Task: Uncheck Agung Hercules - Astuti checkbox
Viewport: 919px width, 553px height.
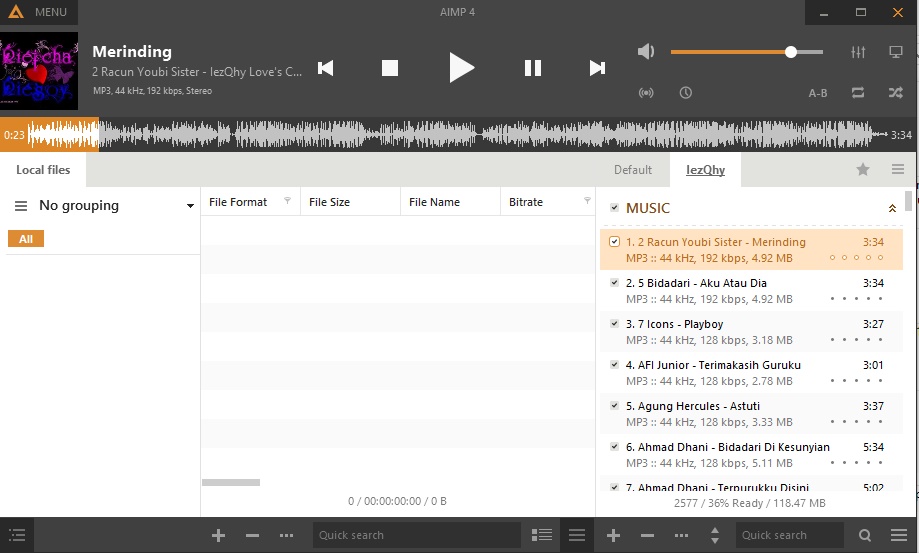Action: tap(614, 405)
